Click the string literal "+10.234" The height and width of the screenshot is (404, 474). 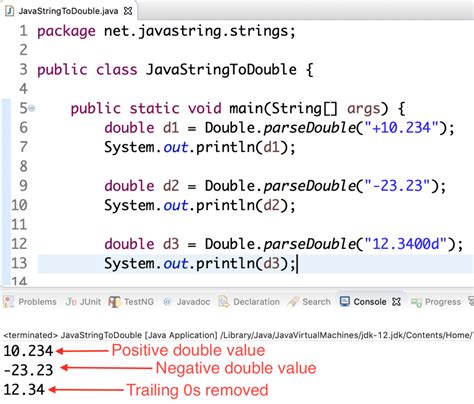[401, 128]
